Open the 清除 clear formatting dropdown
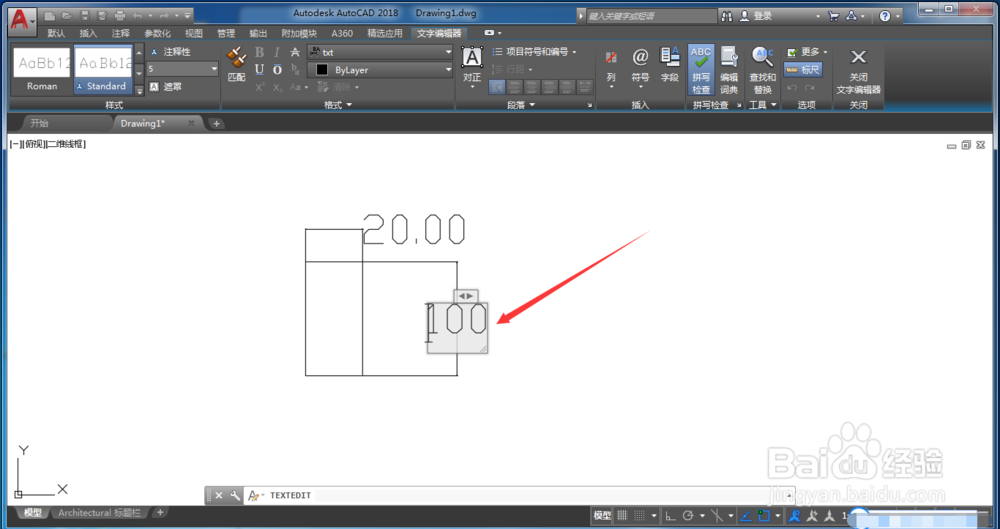Screen dimensions: 1000x529 [x=337, y=87]
